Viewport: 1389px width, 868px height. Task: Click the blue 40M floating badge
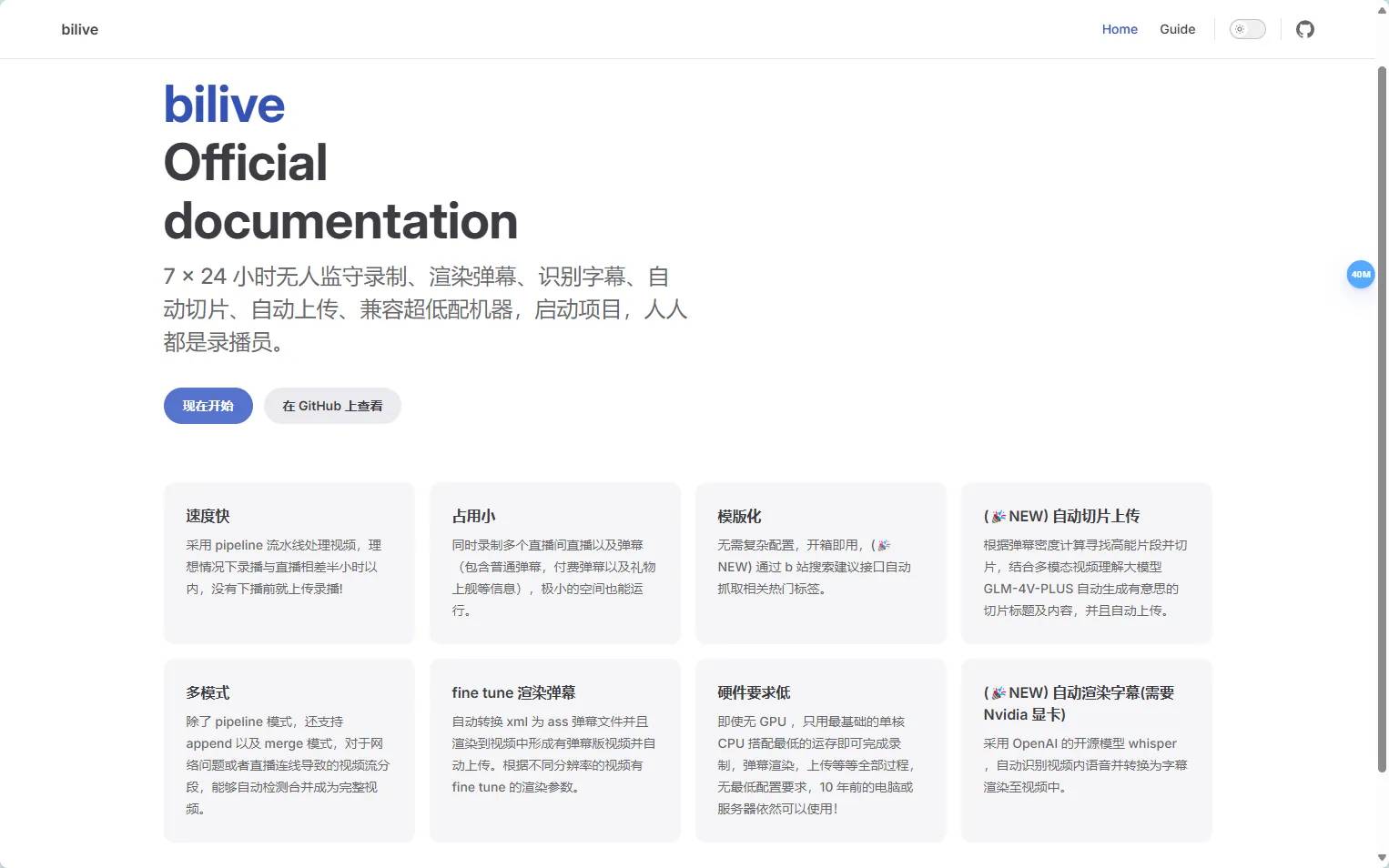(x=1360, y=274)
